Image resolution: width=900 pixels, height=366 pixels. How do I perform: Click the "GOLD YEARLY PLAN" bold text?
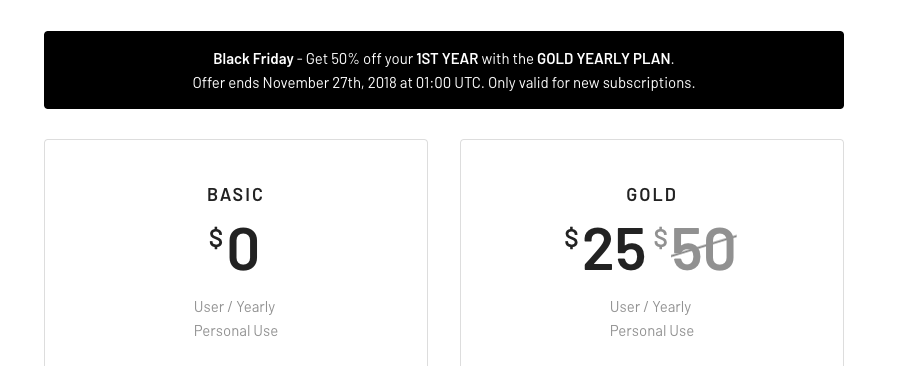tap(603, 59)
